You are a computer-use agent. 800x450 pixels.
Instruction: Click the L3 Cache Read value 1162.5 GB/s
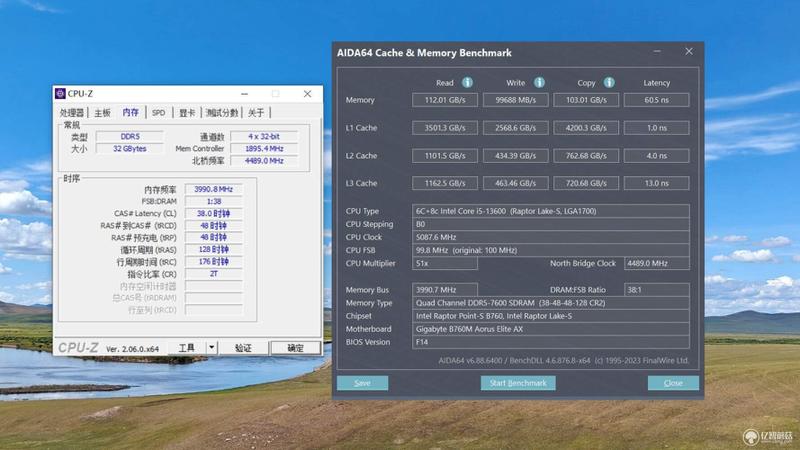tap(445, 183)
